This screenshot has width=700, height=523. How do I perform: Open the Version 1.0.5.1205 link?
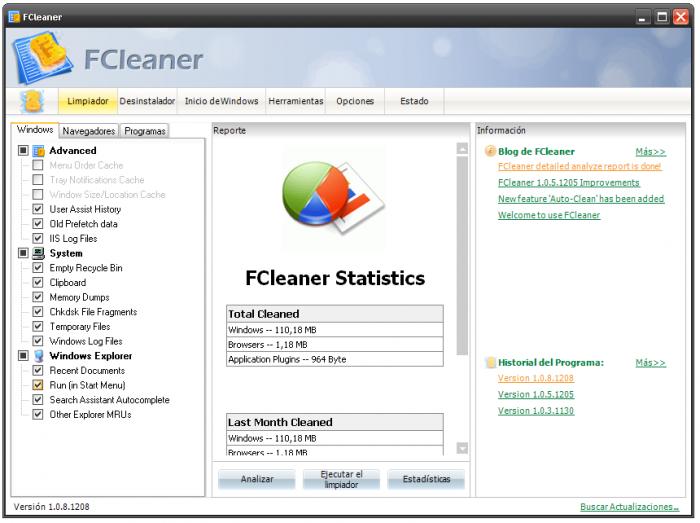536,394
